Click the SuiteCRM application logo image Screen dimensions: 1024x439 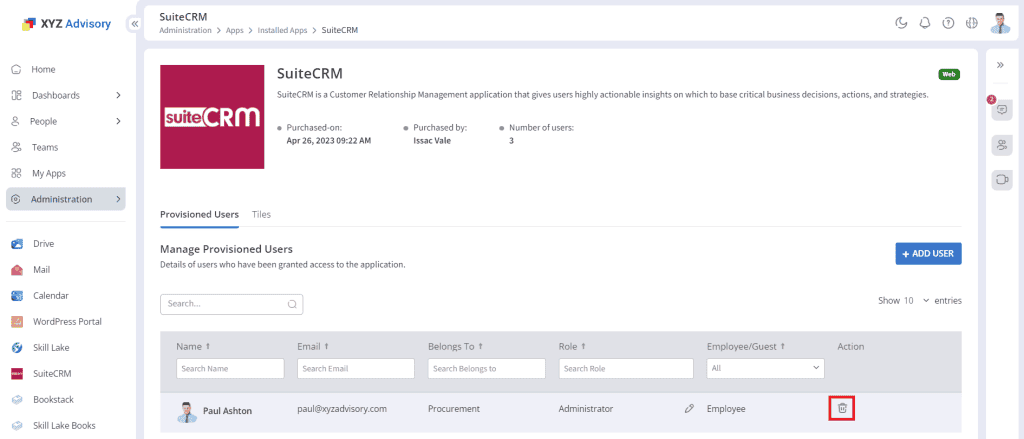coord(212,117)
